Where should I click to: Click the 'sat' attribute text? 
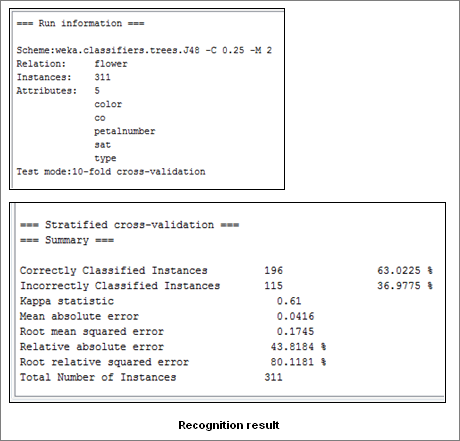(x=102, y=145)
